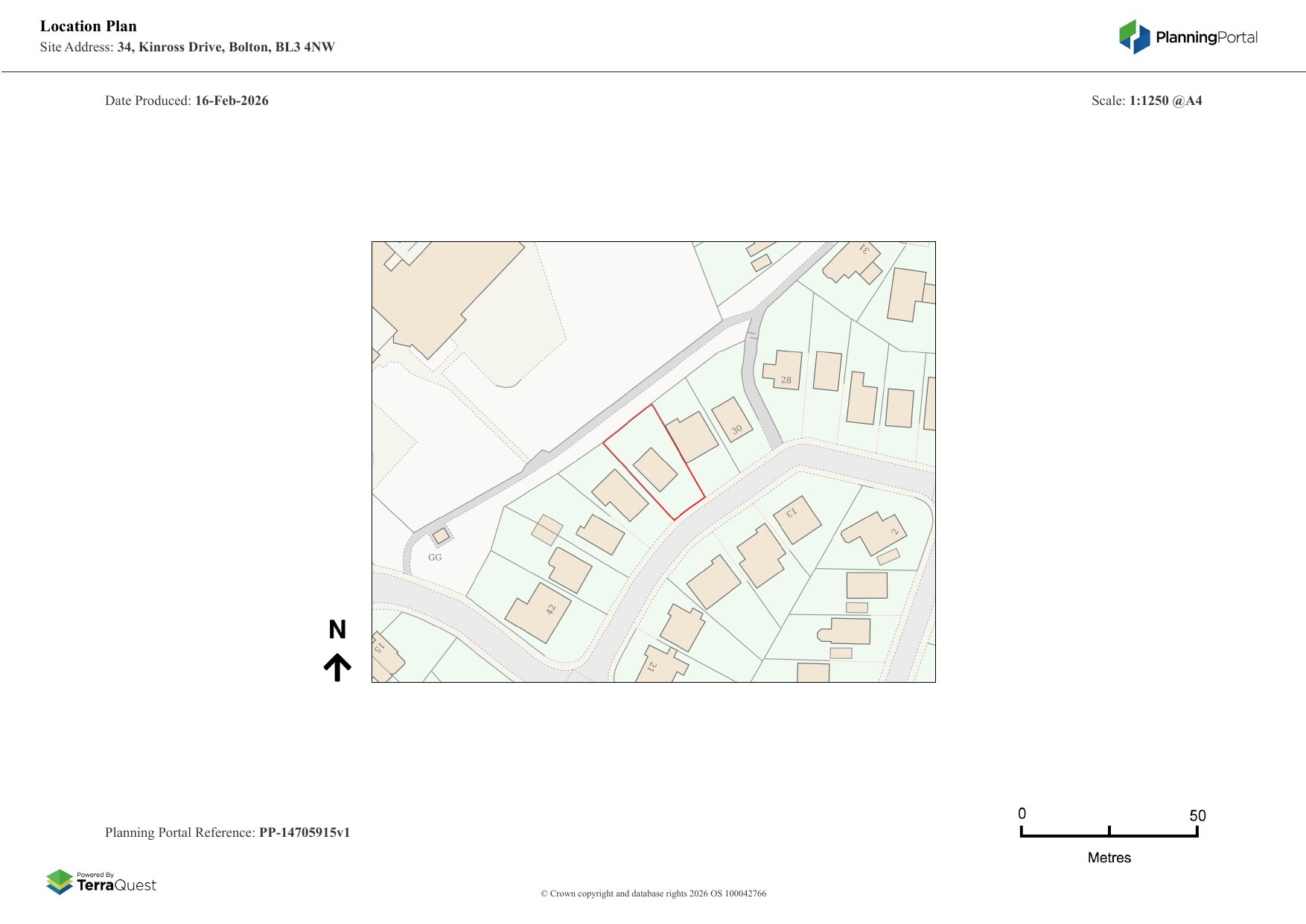1306x924 pixels.
Task: Select the building numbered 42
Action: point(538,612)
